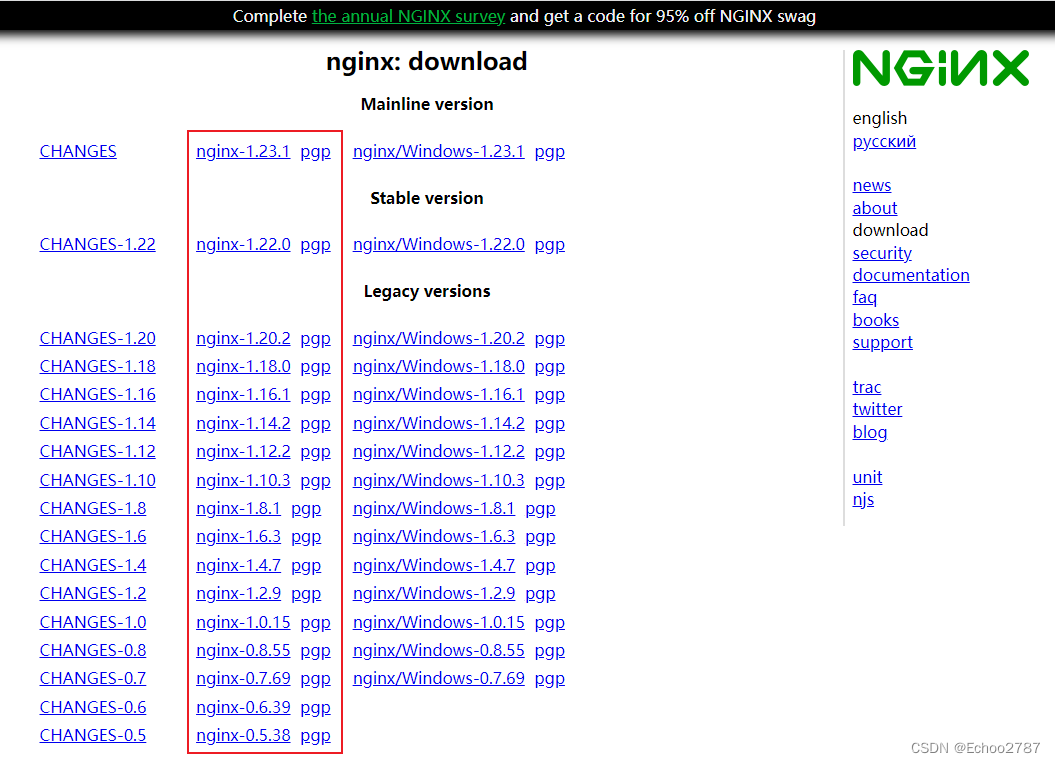Download nginx/Windows-1.0.15
The image size is (1055, 763).
point(439,622)
